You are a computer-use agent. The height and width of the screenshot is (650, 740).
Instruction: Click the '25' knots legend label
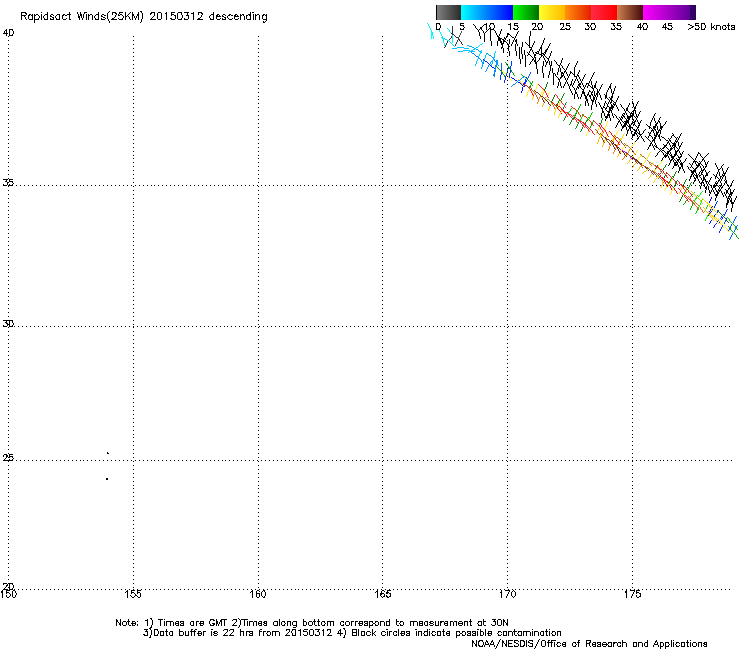565,27
